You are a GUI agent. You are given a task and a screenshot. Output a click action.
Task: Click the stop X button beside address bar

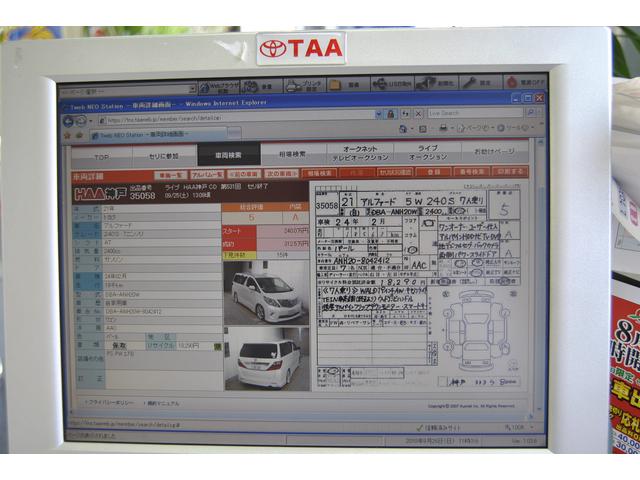[418, 113]
